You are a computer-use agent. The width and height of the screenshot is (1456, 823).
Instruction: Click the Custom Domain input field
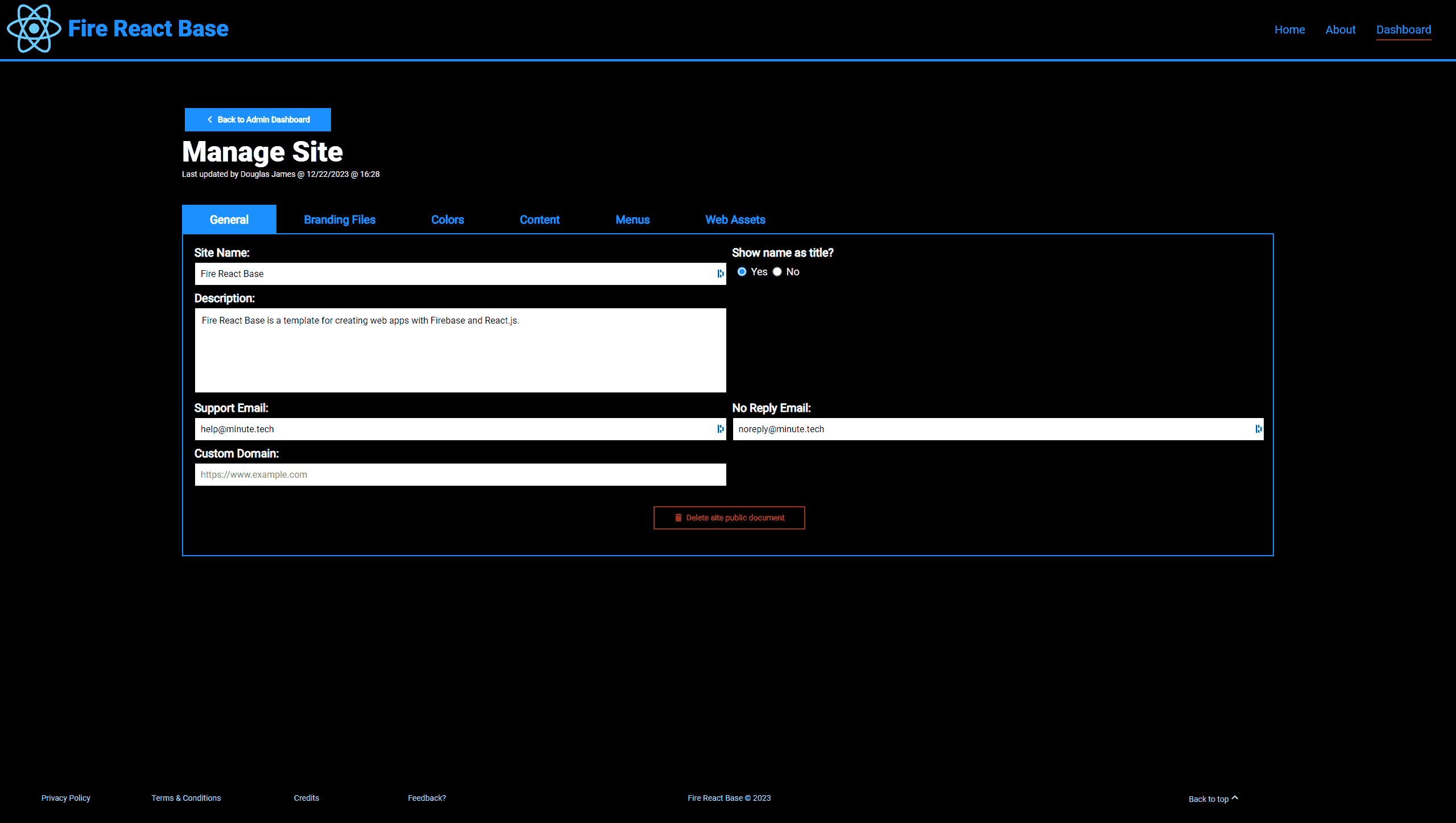coord(460,474)
